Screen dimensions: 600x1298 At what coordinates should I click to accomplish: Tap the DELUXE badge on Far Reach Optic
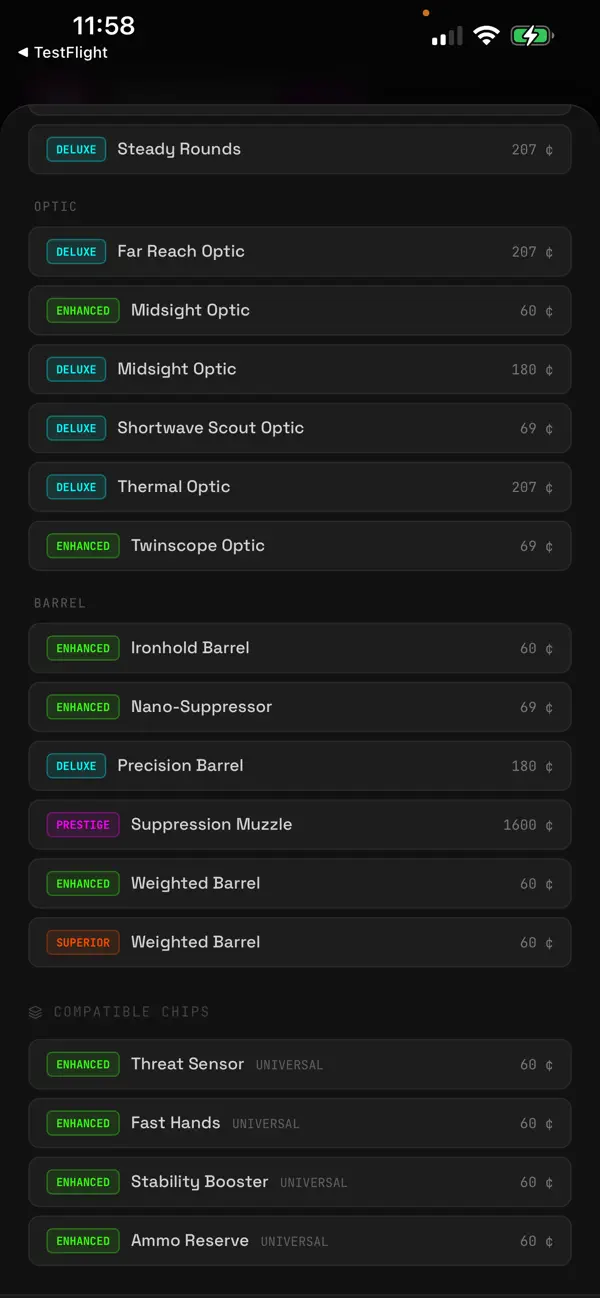(76, 251)
